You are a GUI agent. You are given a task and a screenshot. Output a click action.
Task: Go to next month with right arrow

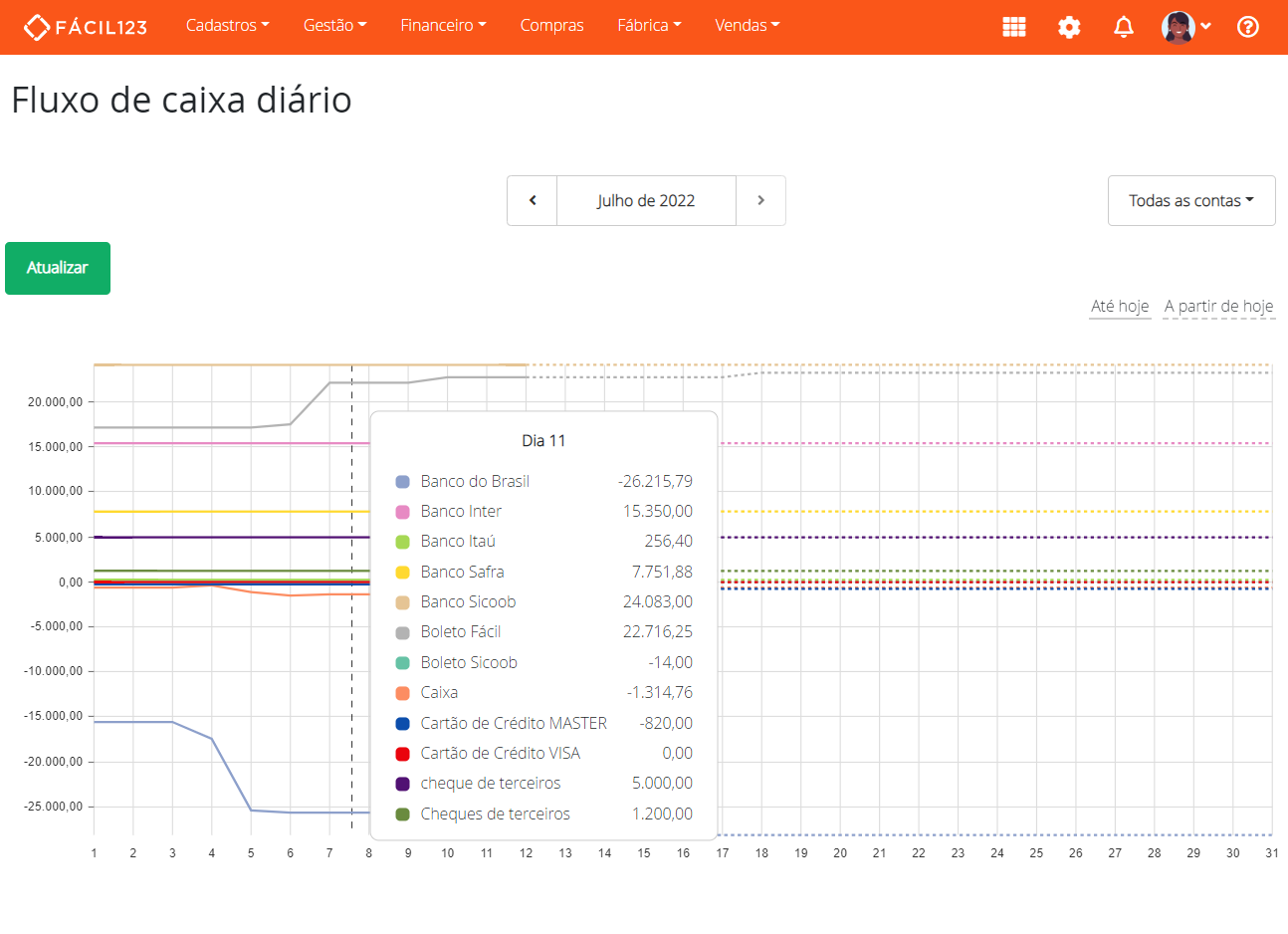point(760,200)
